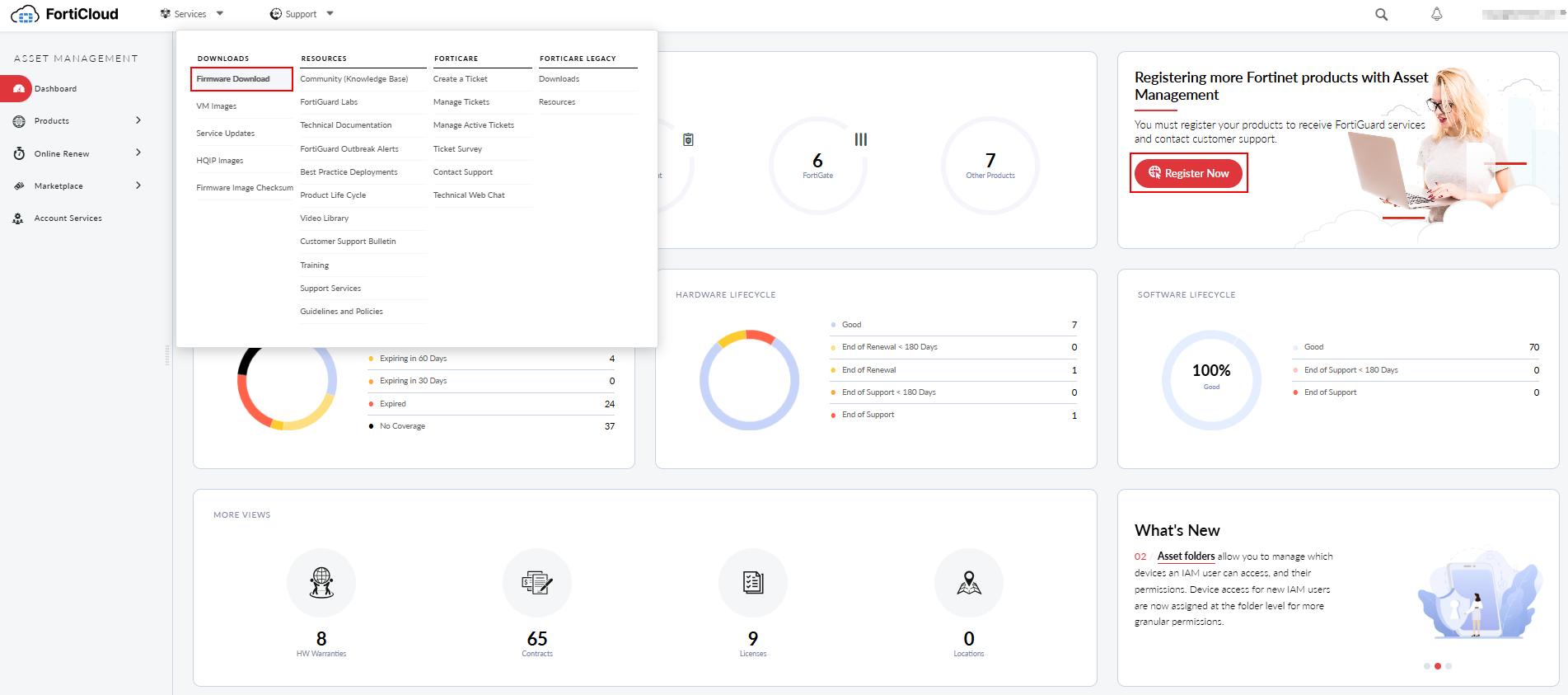Select Firmware Download in Downloads menu

233,79
